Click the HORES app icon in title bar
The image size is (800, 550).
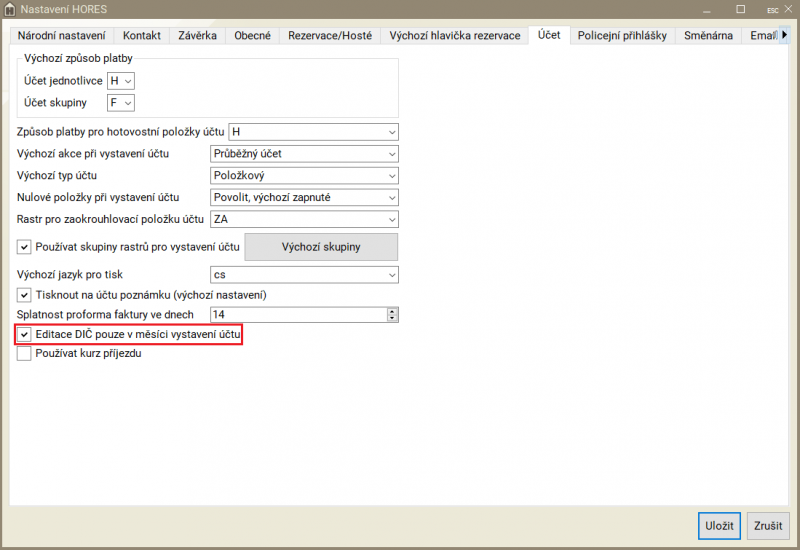click(x=9, y=9)
